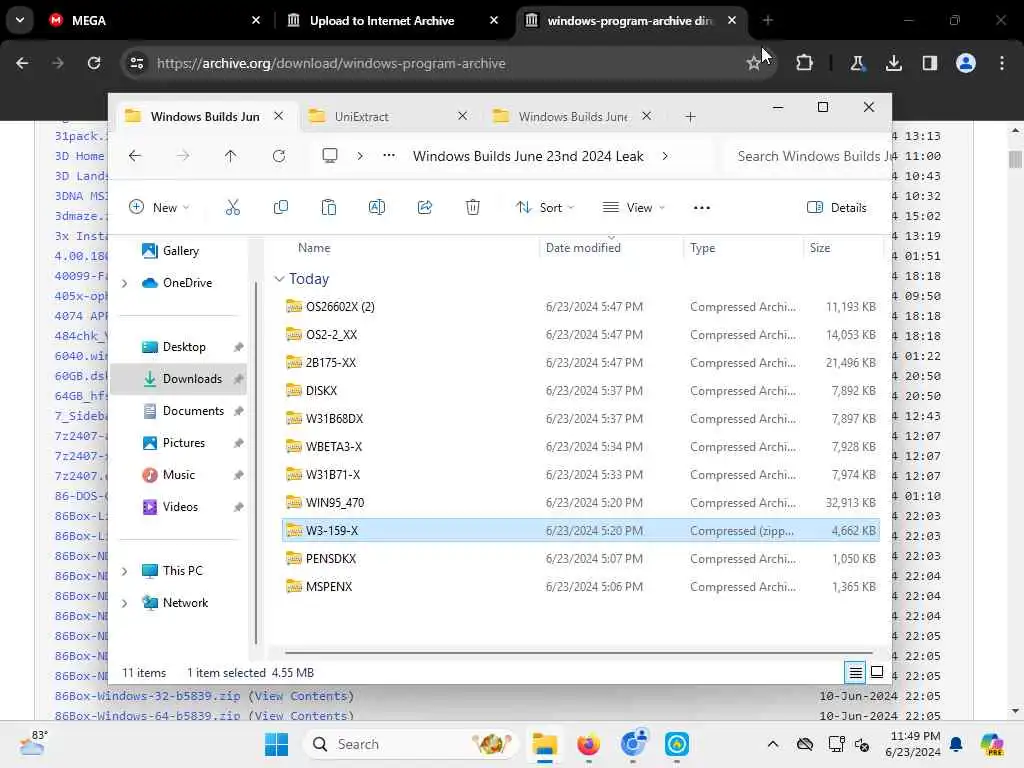Reload the archive.org page
The image size is (1024, 768).
94,63
